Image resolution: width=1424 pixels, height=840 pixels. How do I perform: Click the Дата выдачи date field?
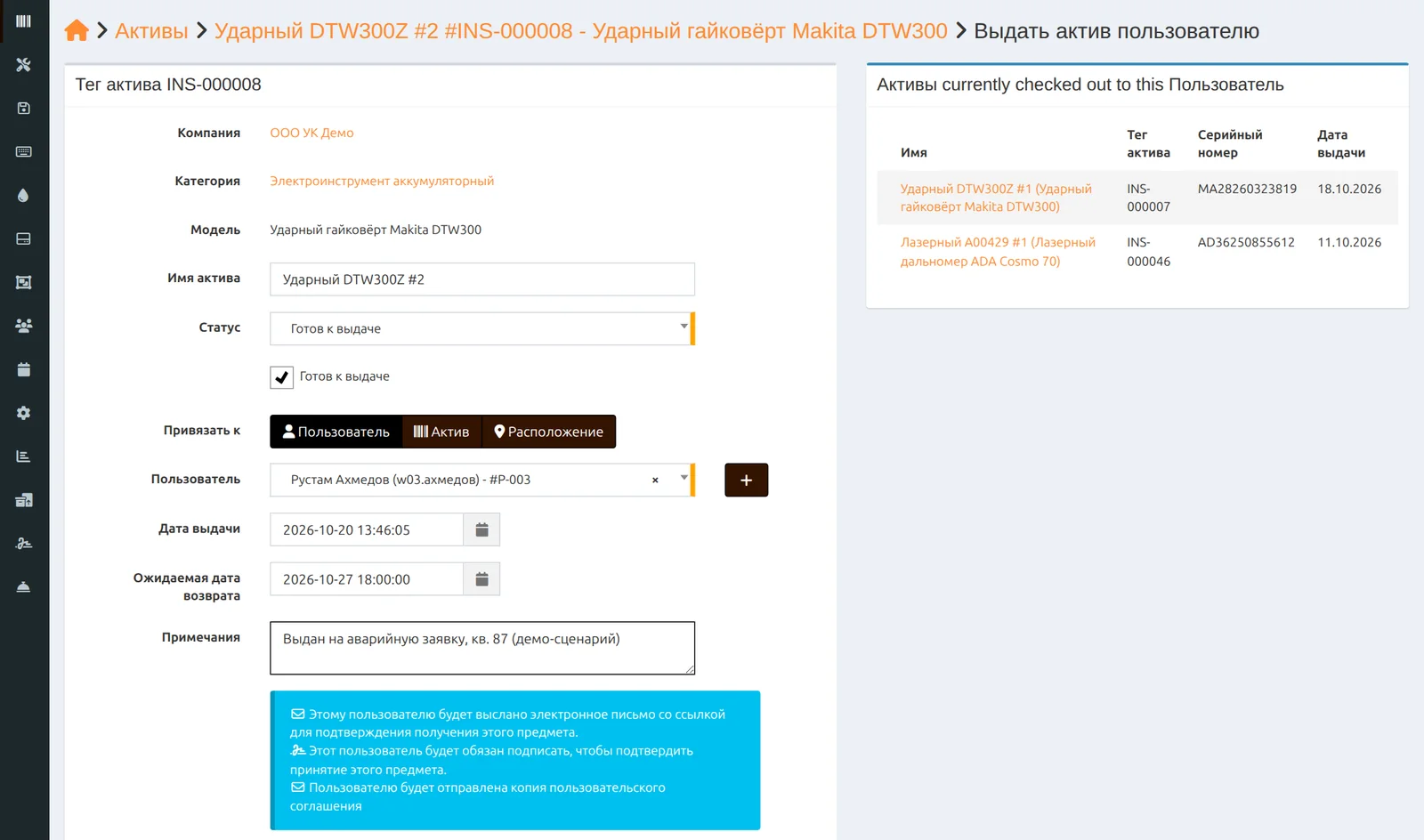367,530
